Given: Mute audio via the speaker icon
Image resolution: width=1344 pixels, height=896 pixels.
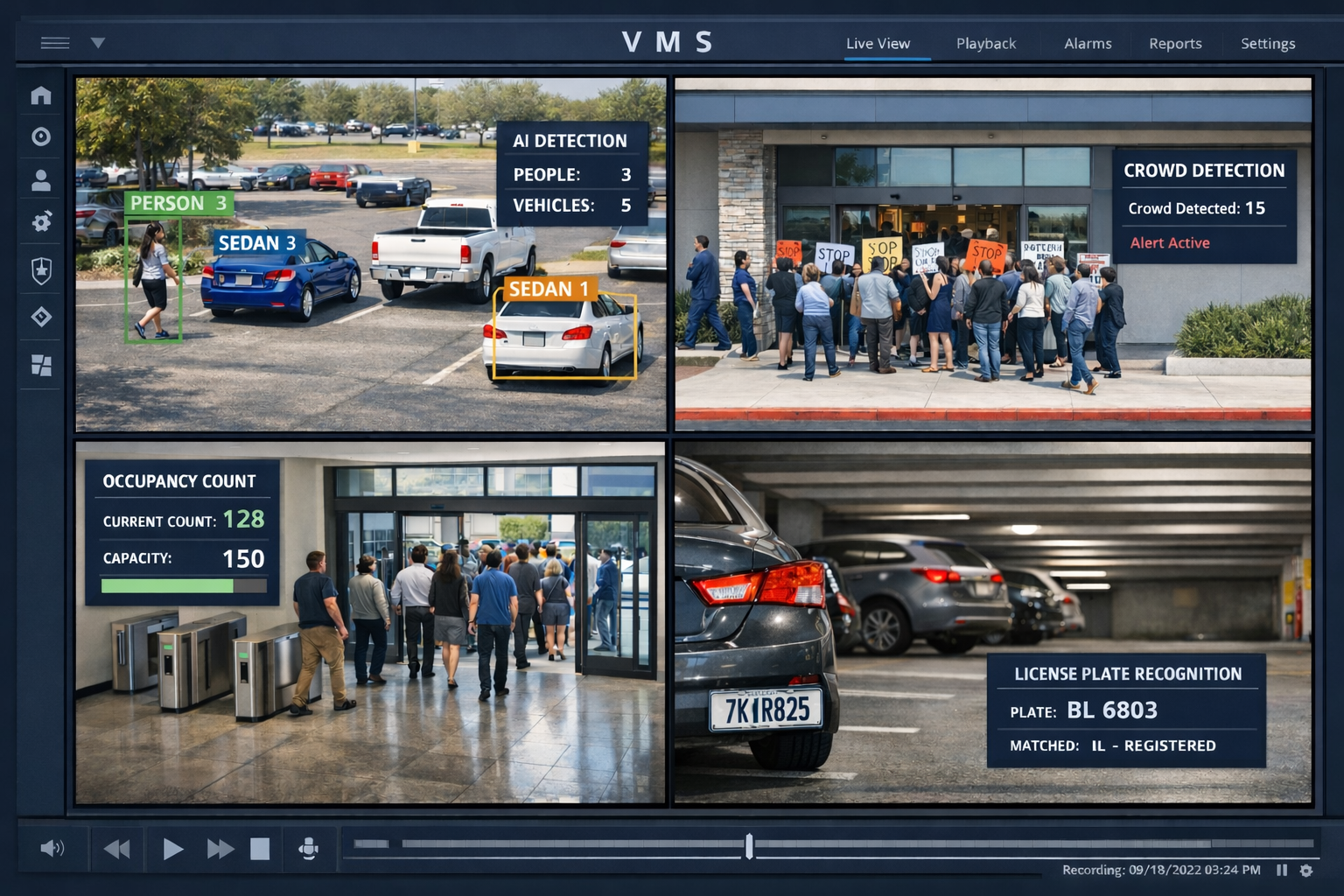Looking at the screenshot, I should coord(53,848).
